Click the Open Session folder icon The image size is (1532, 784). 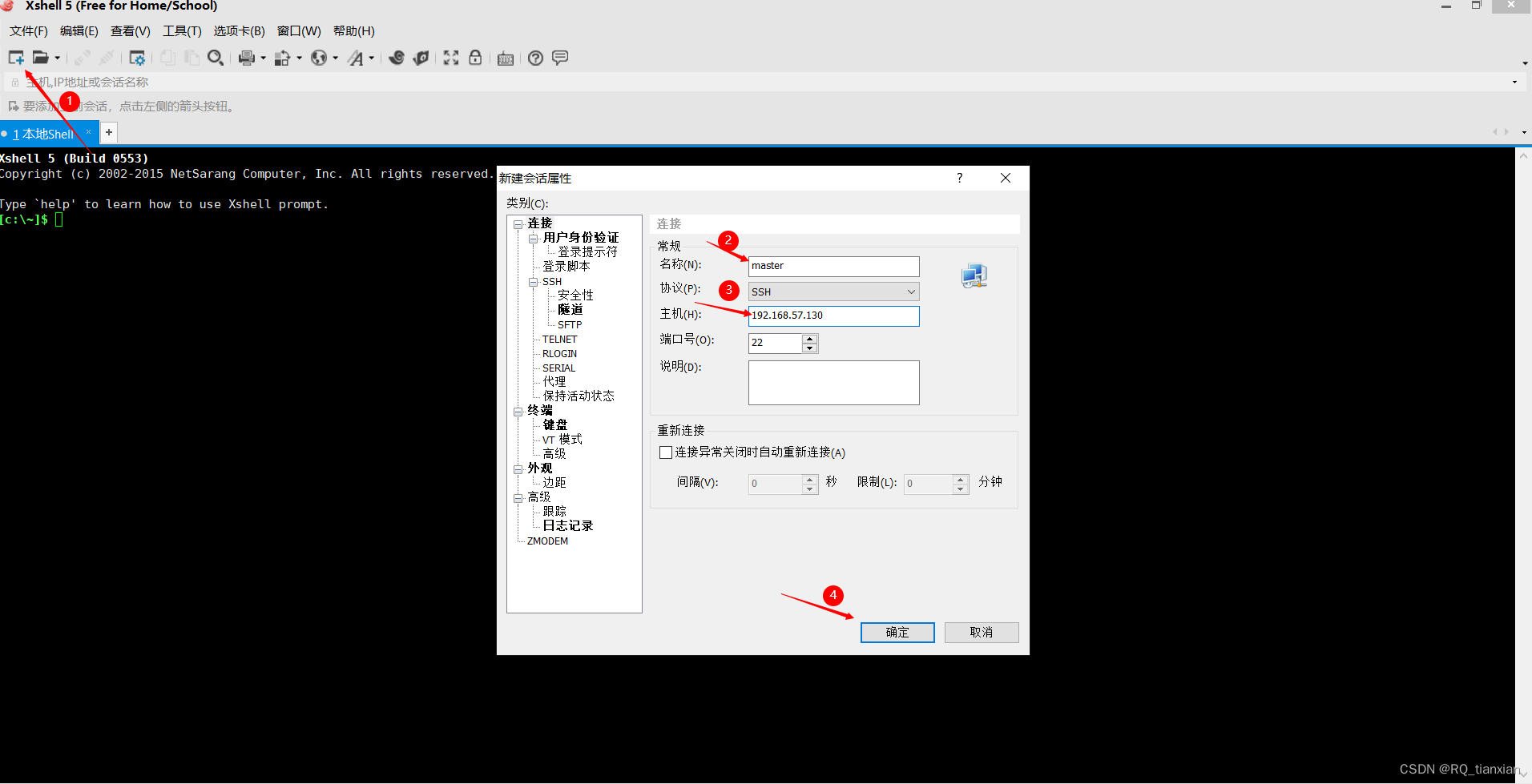tap(40, 58)
